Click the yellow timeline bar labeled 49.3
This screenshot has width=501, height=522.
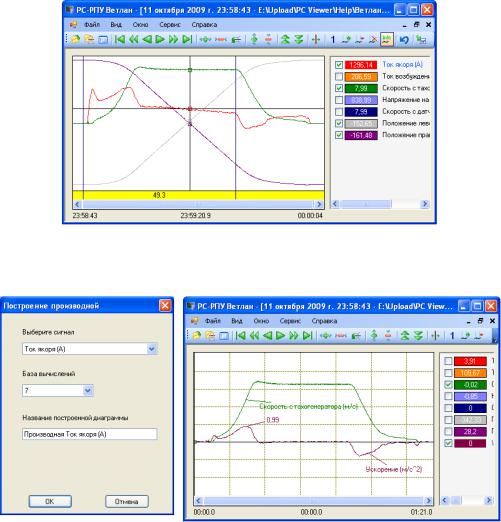pyautogui.click(x=198, y=195)
